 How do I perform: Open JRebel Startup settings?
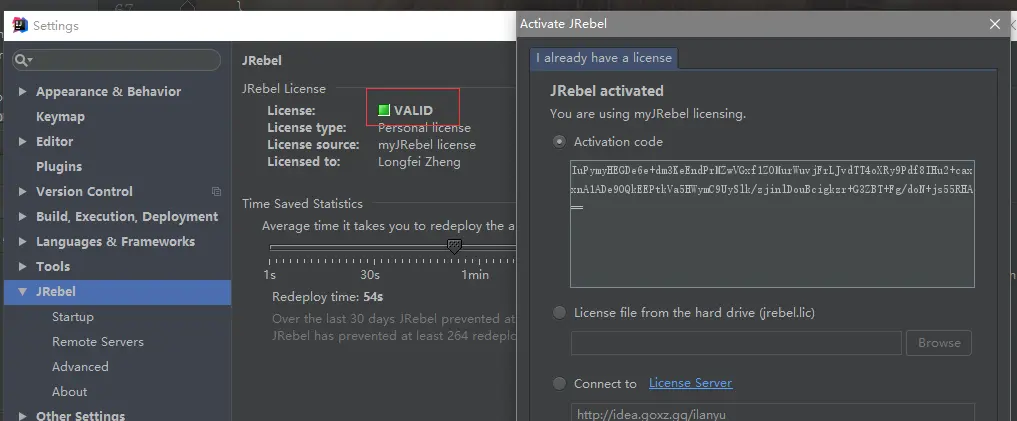coord(73,317)
